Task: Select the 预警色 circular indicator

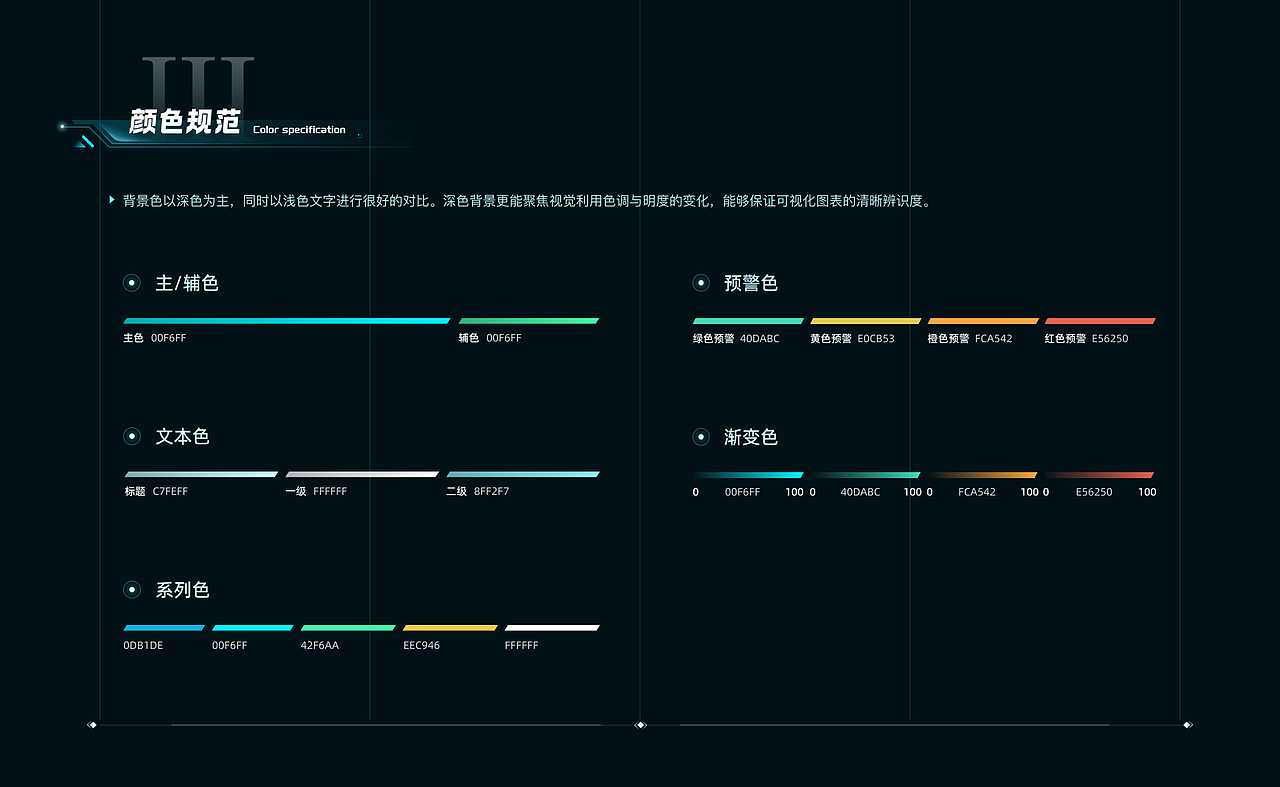Action: click(x=700, y=283)
